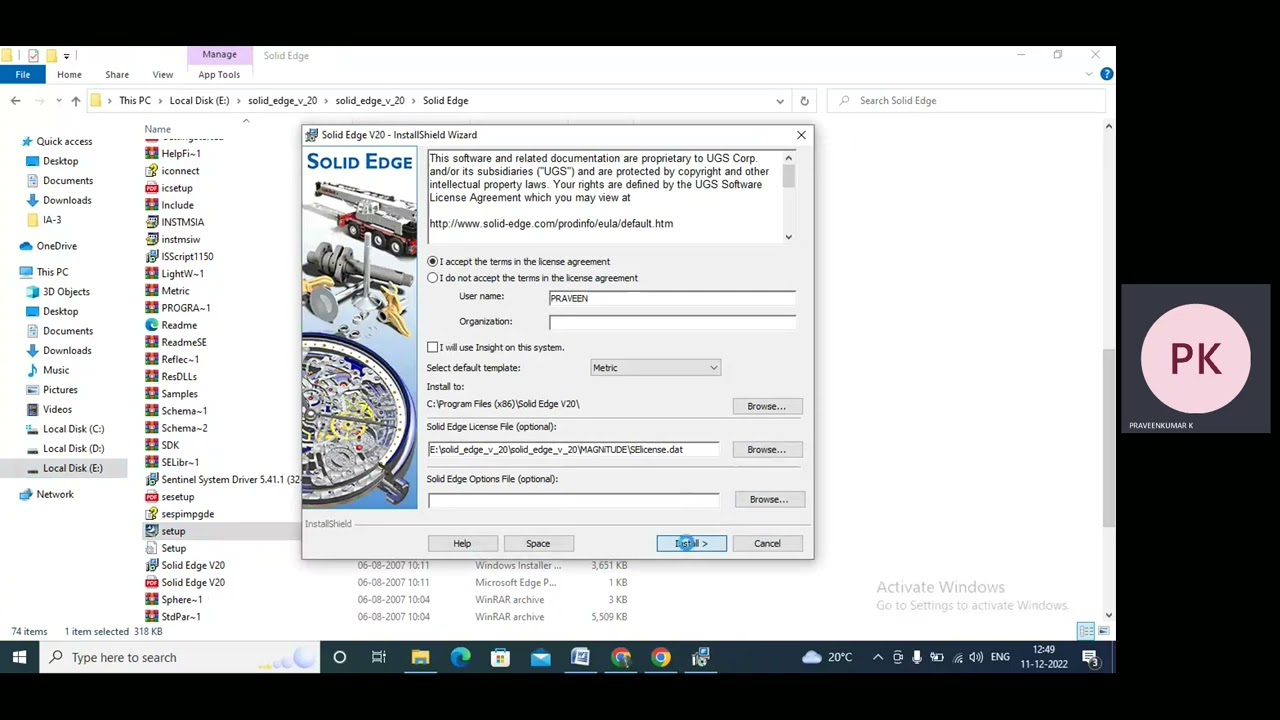Select the Sentinel System Driver file

[222, 479]
